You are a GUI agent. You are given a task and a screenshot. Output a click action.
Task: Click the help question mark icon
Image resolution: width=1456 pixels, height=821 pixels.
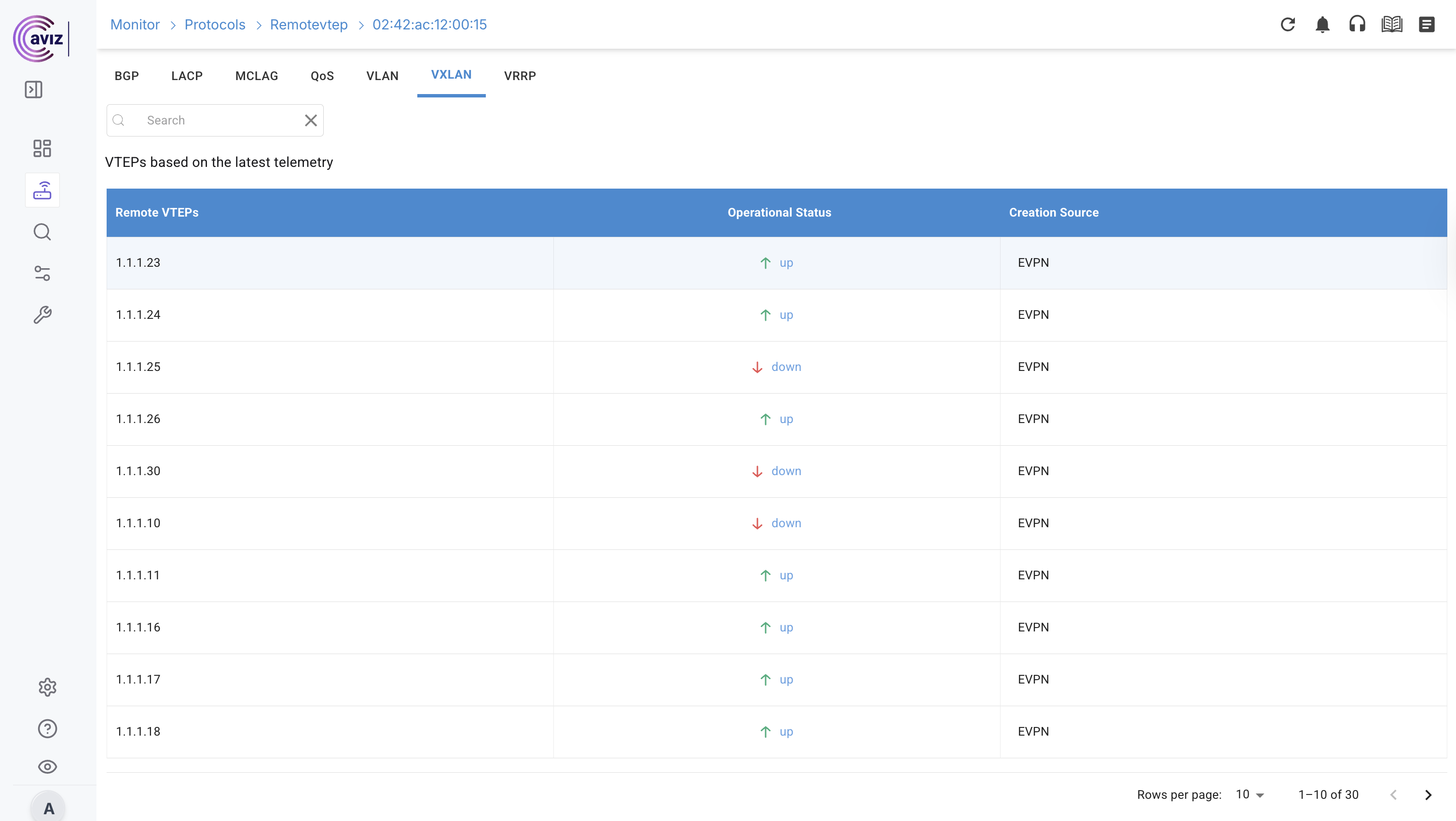[47, 728]
